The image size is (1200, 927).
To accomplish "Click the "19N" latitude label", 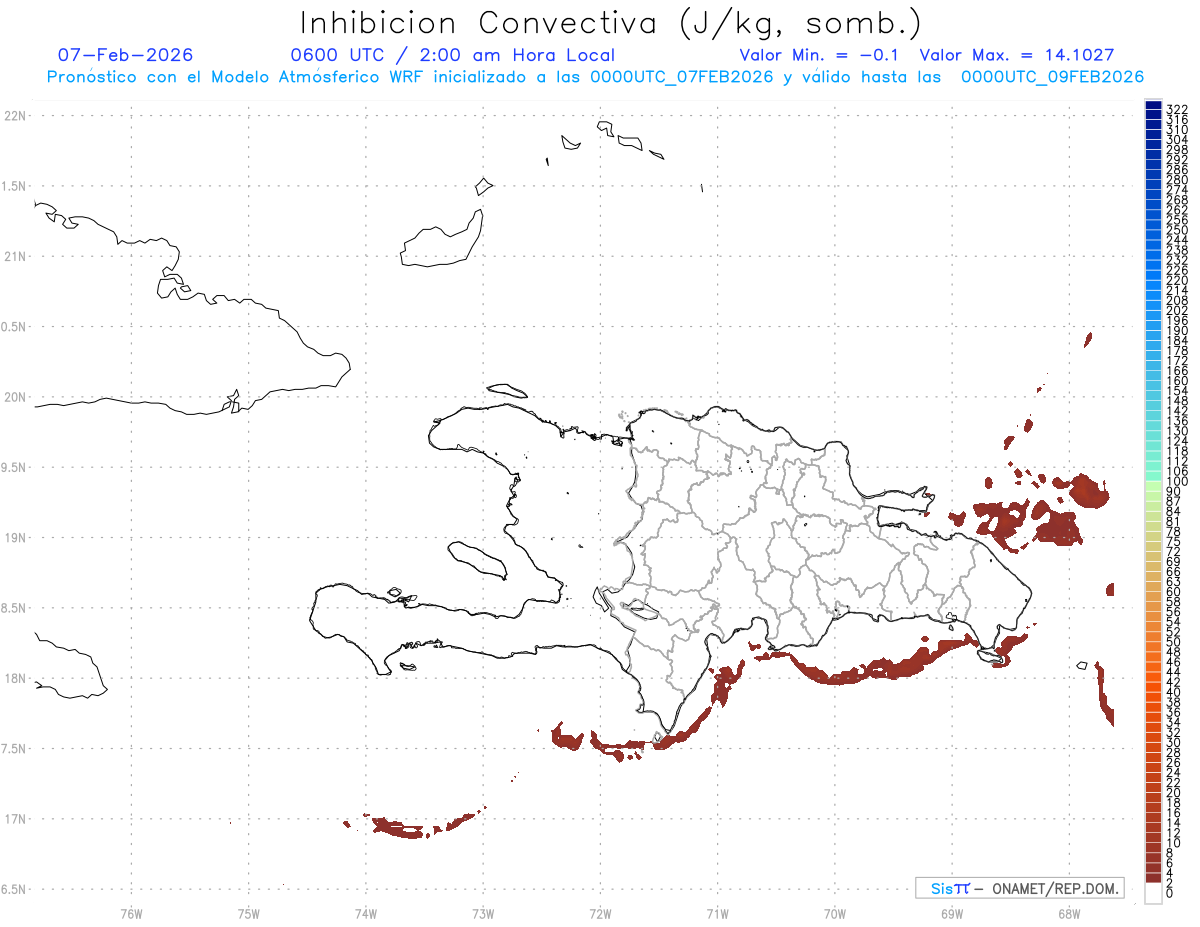I will [15, 538].
